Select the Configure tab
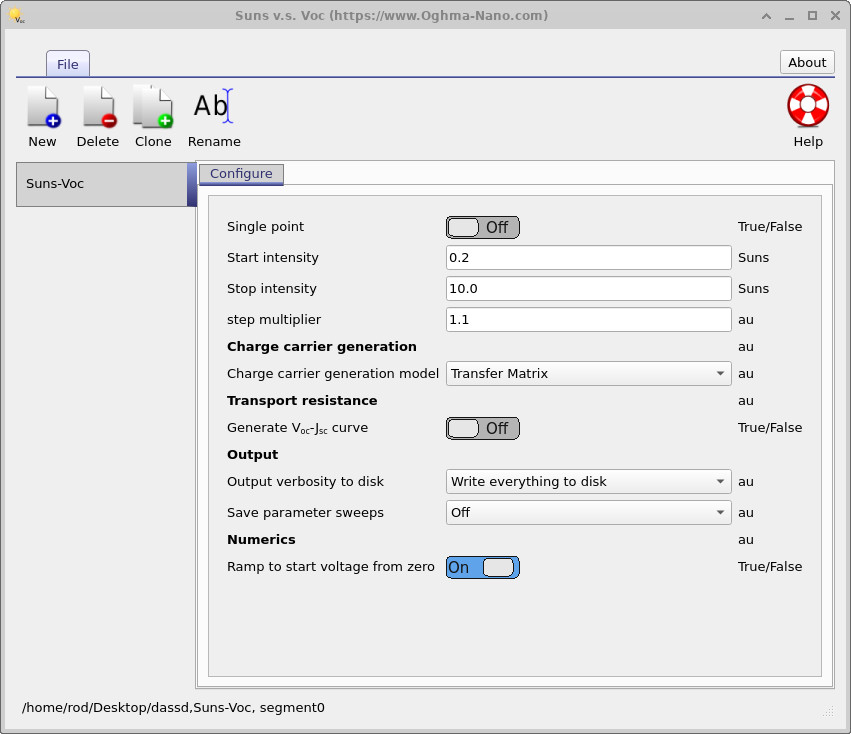 point(241,173)
